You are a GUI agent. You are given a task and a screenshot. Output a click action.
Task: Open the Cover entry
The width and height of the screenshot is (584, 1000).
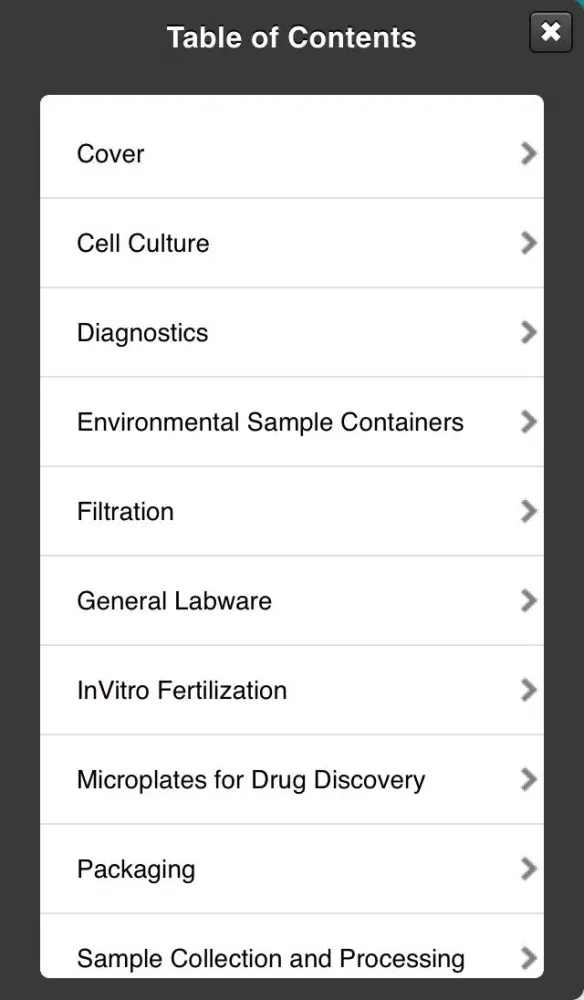point(292,153)
